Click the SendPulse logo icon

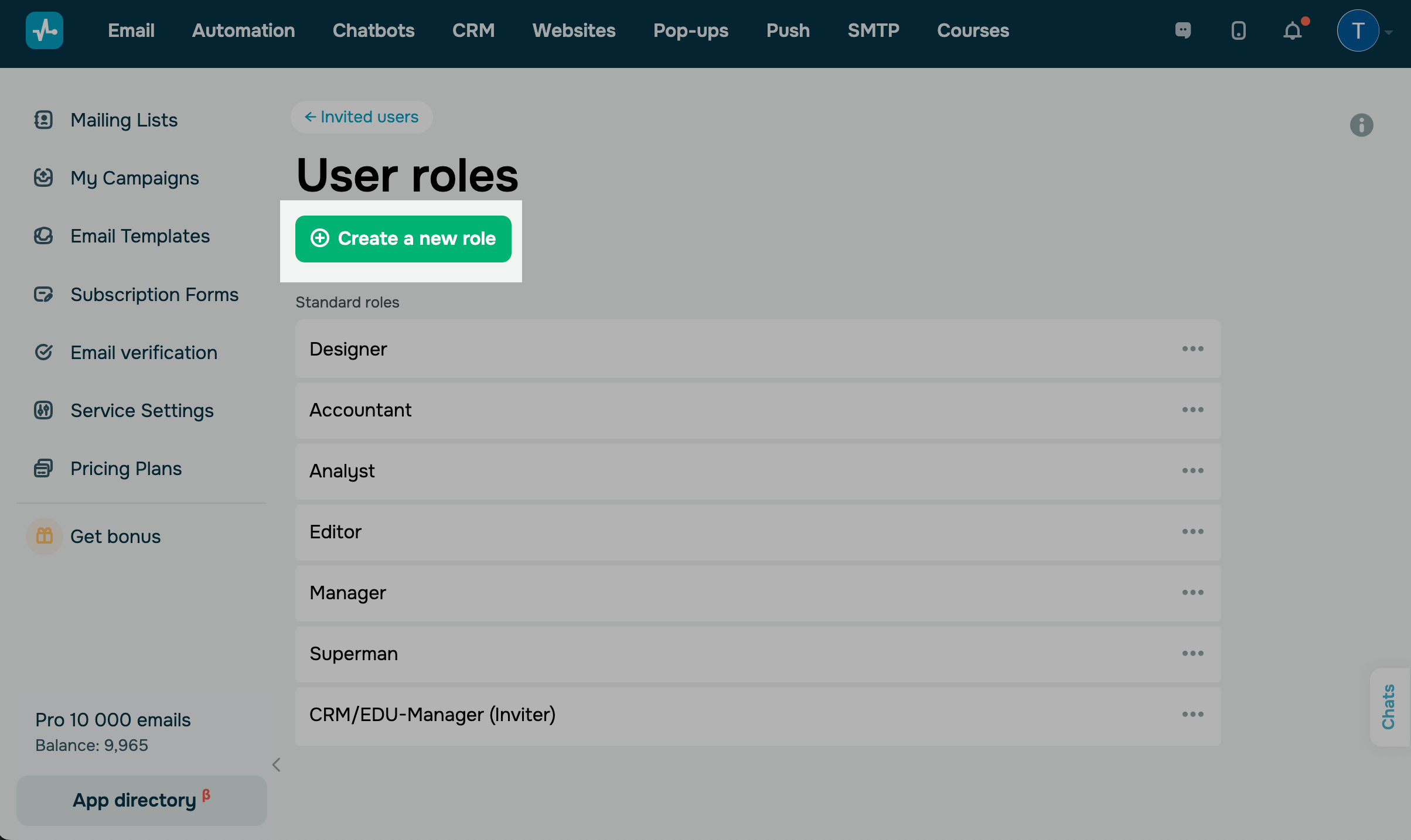point(45,30)
